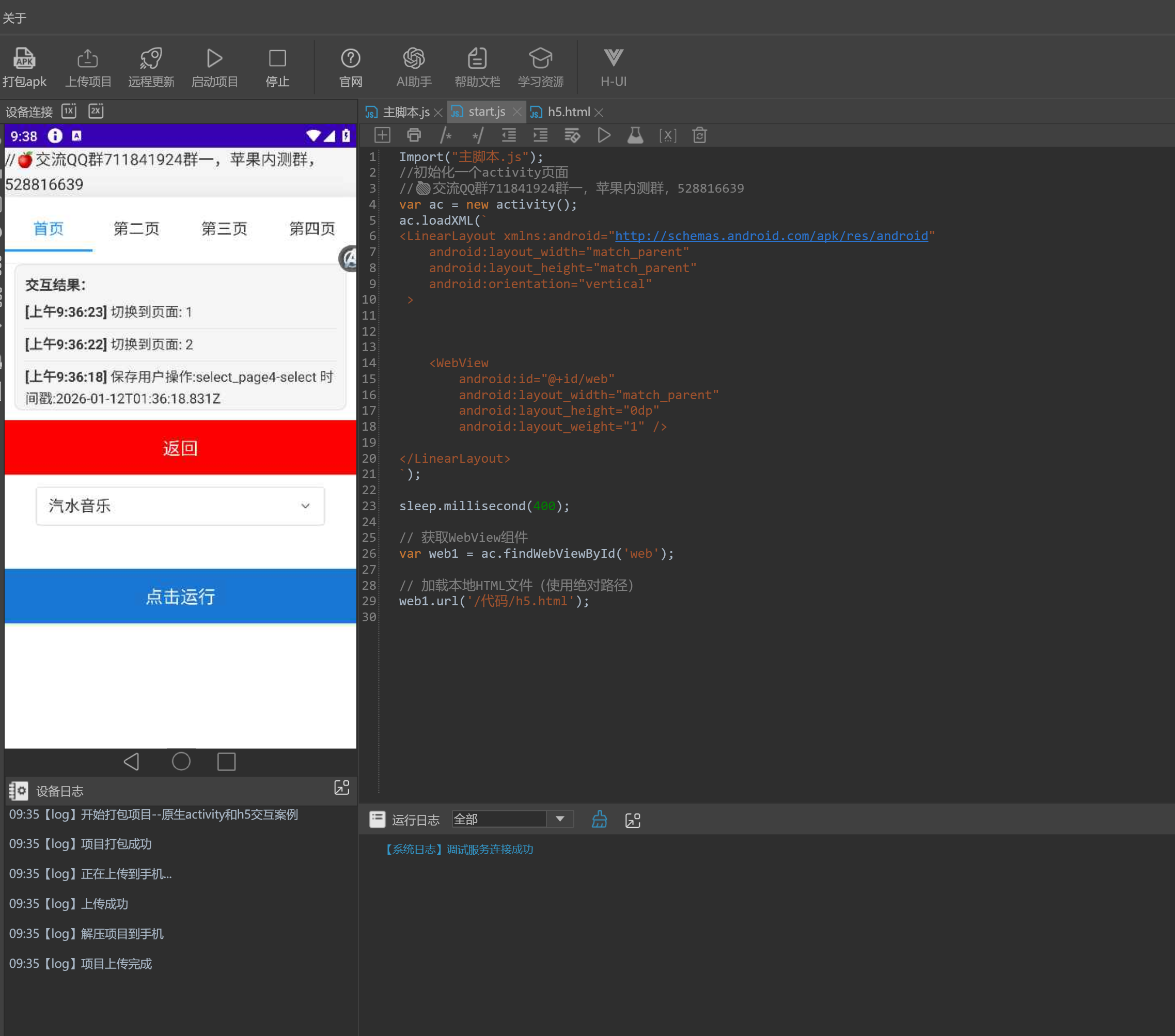The height and width of the screenshot is (1036, 1175).
Task: Open the 全部 log filter dropdown
Action: point(559,819)
